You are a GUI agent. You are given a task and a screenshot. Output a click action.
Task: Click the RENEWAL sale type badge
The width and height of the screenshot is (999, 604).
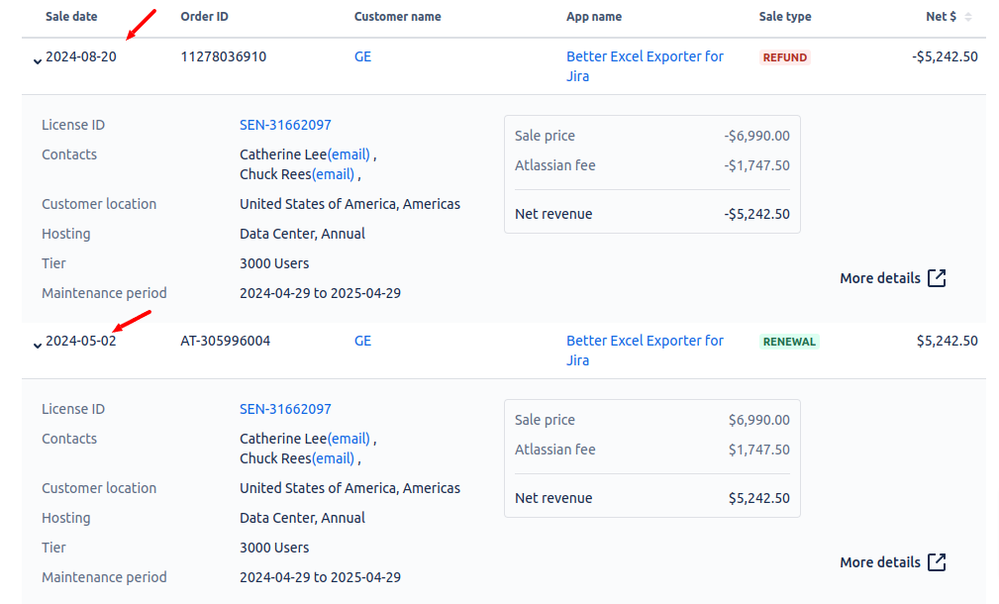pyautogui.click(x=789, y=342)
